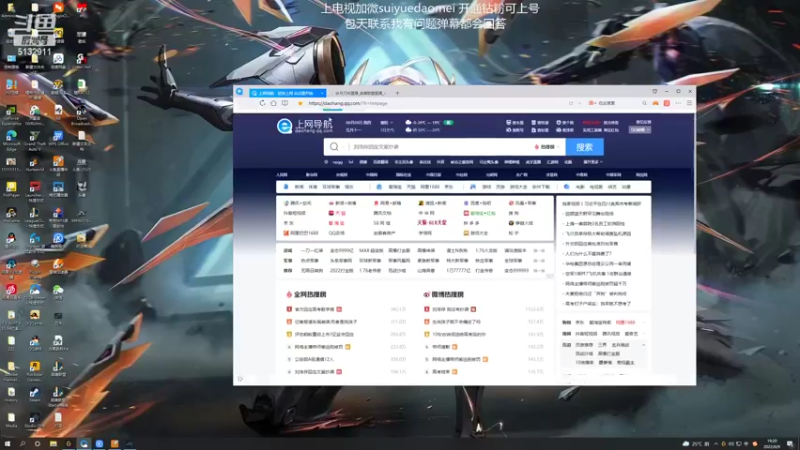Open GeForce Experience desktop icon

[x=11, y=115]
